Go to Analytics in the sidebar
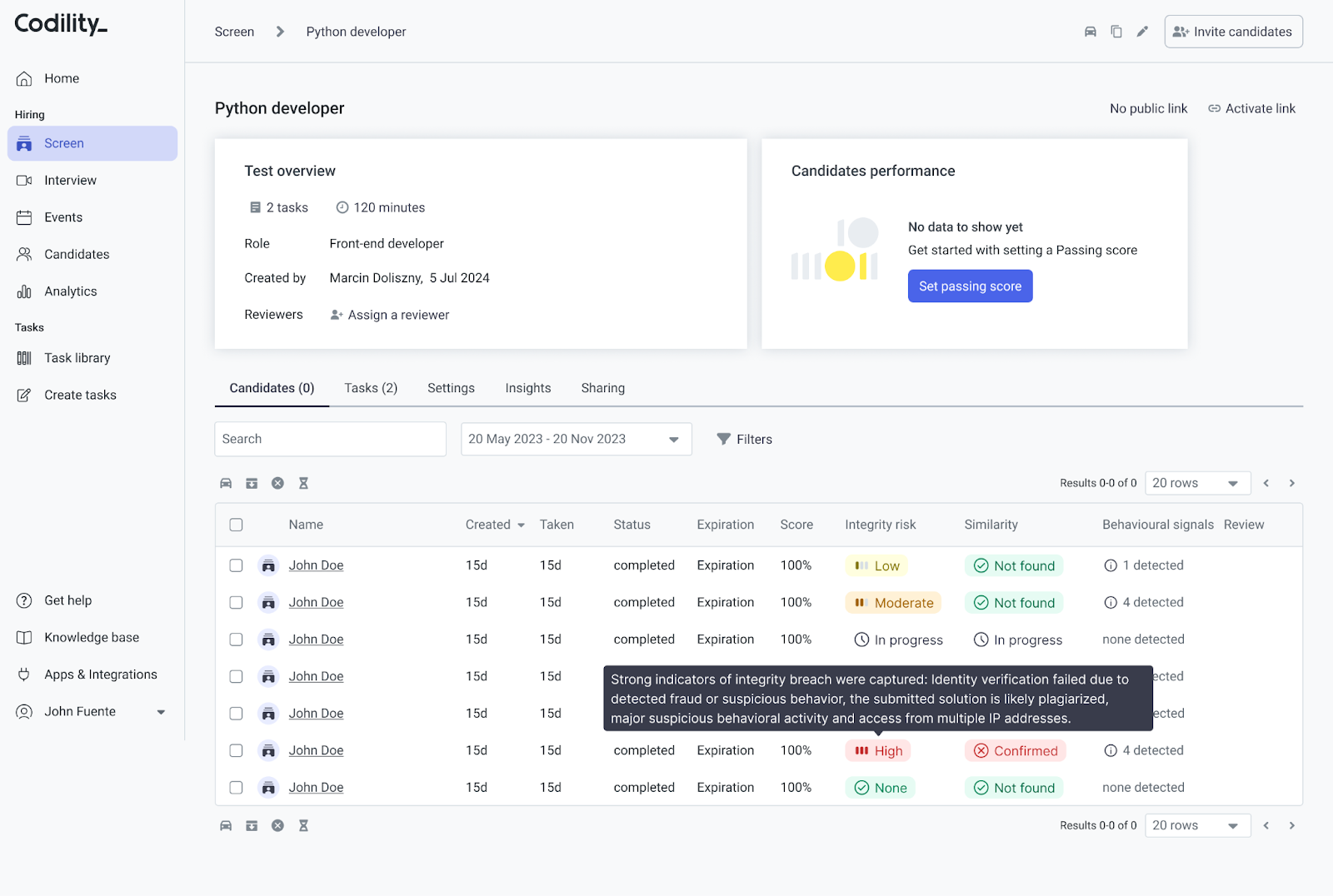Screen dimensions: 1333x896 70,291
